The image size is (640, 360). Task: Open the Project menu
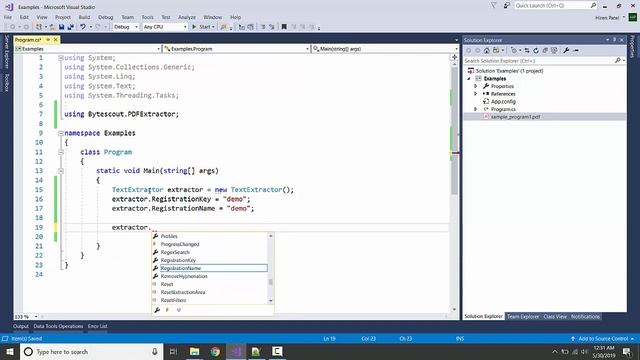click(x=63, y=17)
